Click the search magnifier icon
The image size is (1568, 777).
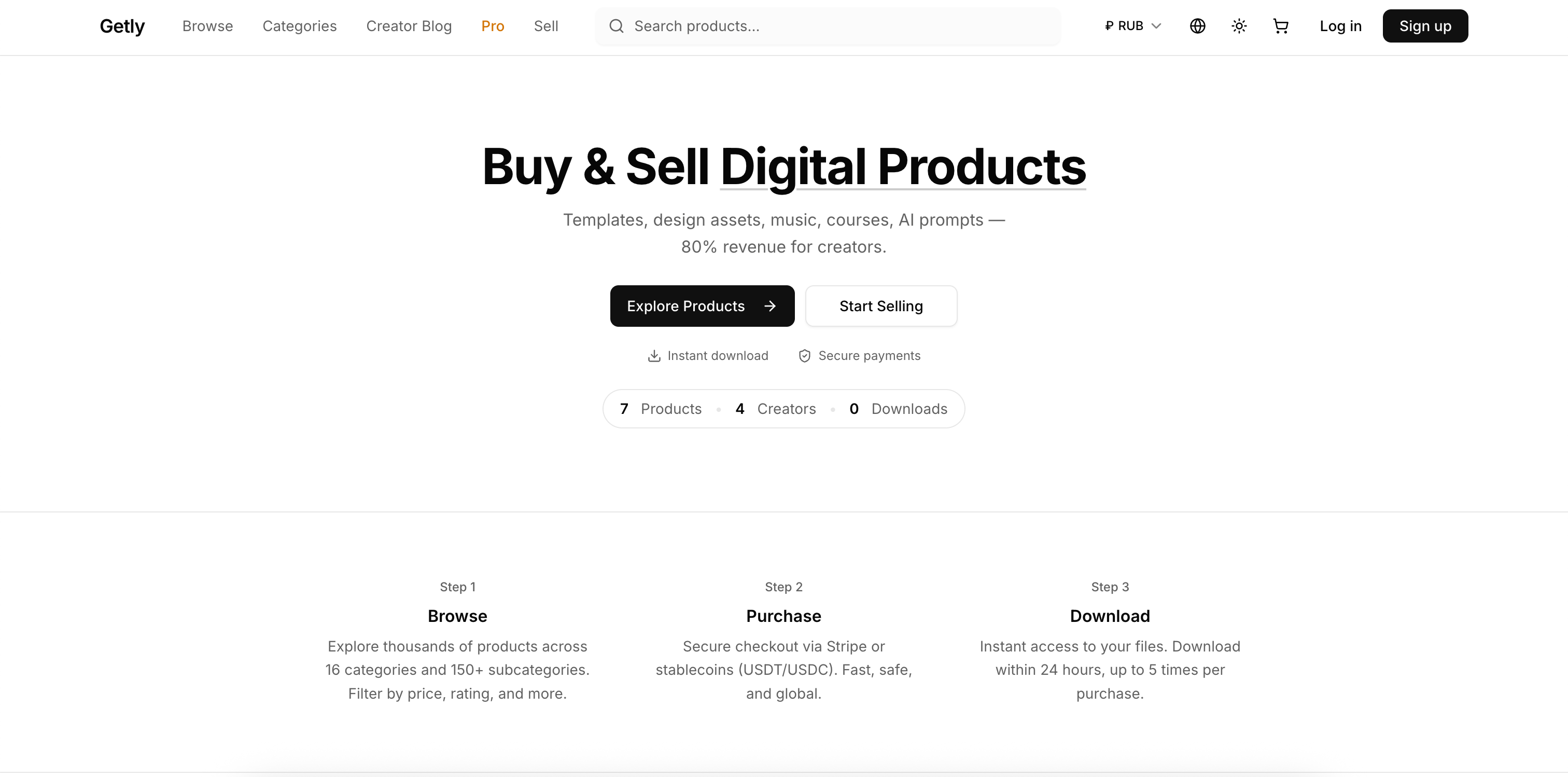616,26
